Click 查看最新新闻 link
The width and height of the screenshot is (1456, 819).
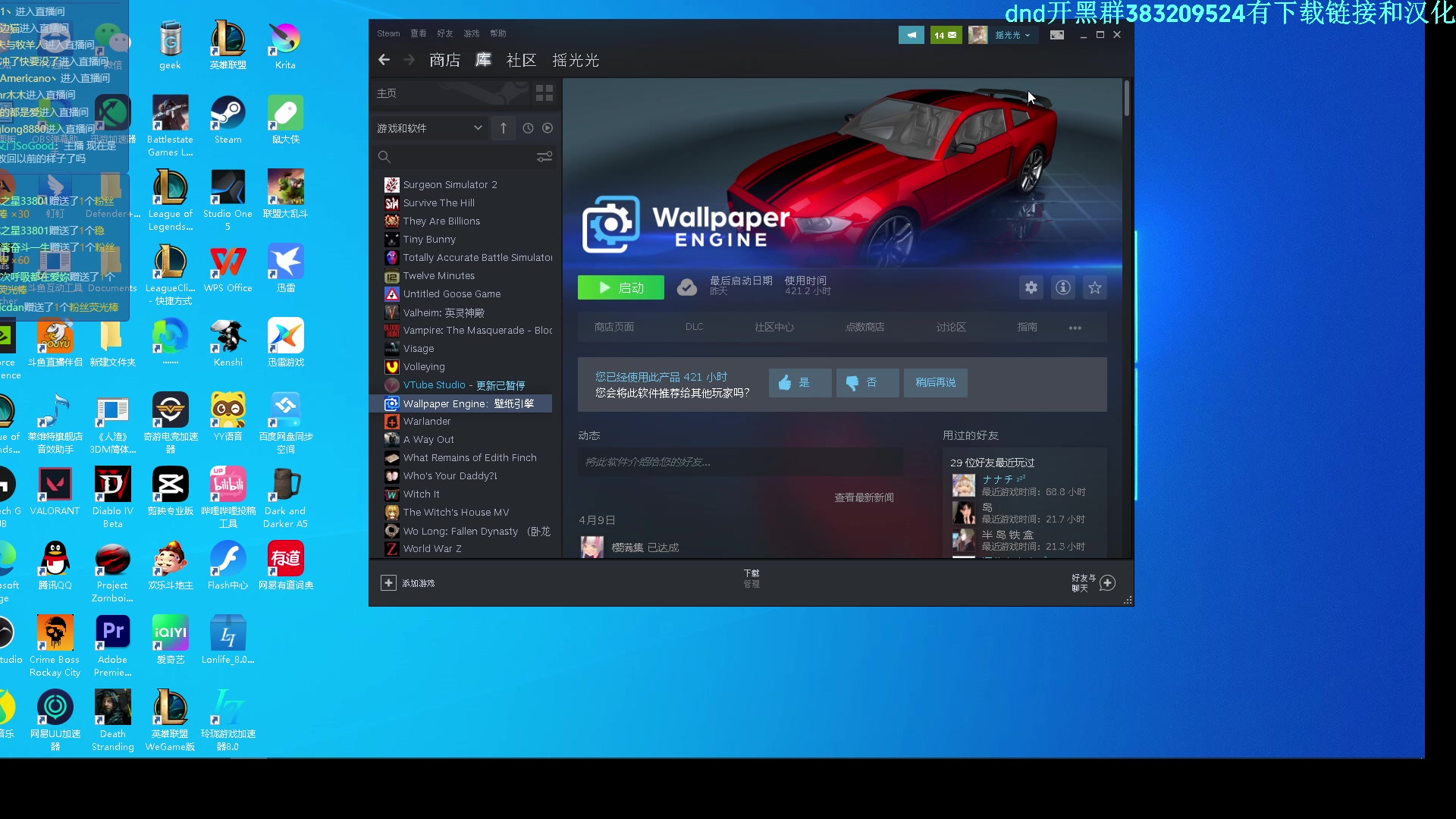tap(864, 497)
